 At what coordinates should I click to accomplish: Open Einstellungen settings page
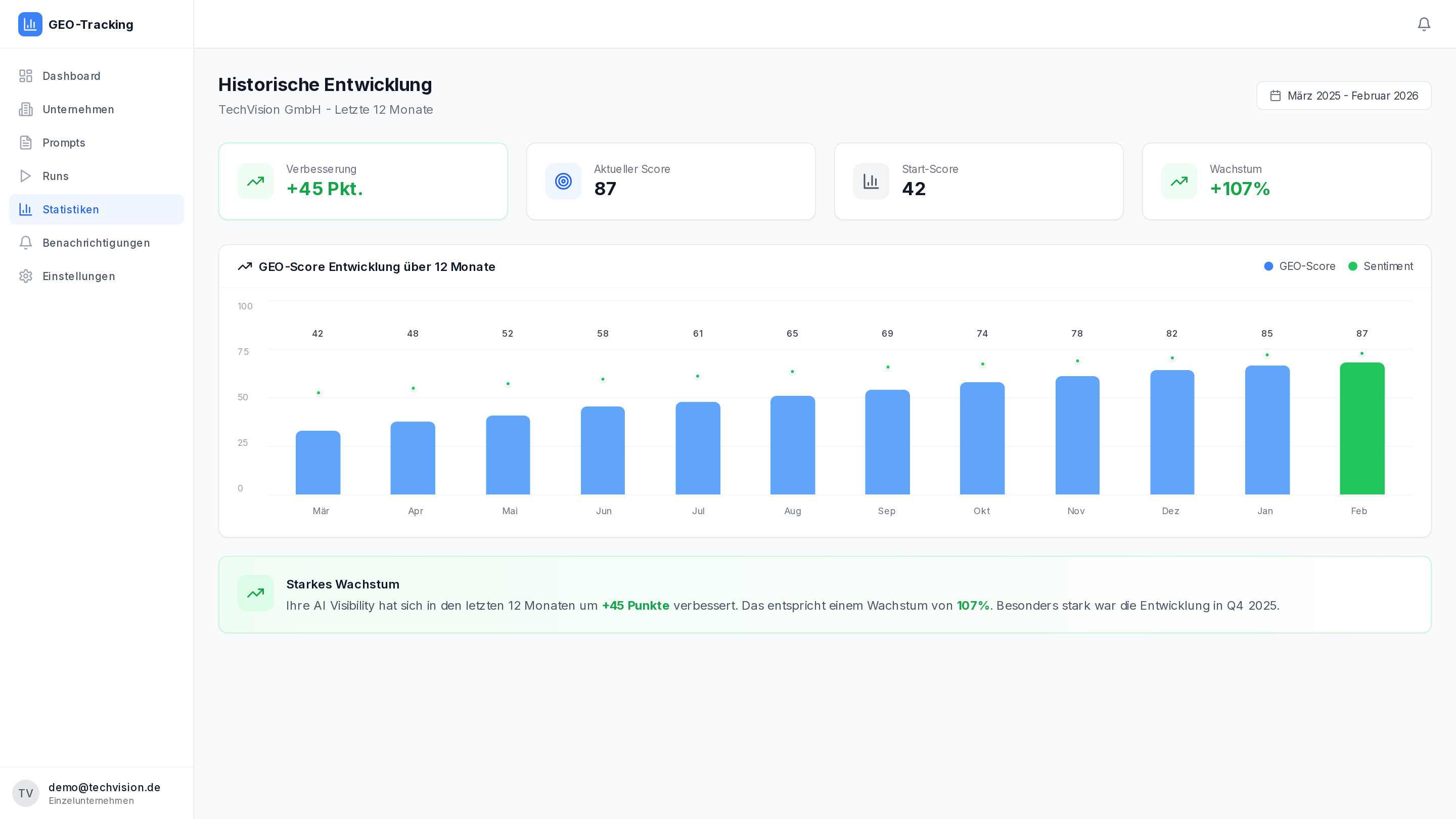[x=78, y=277]
